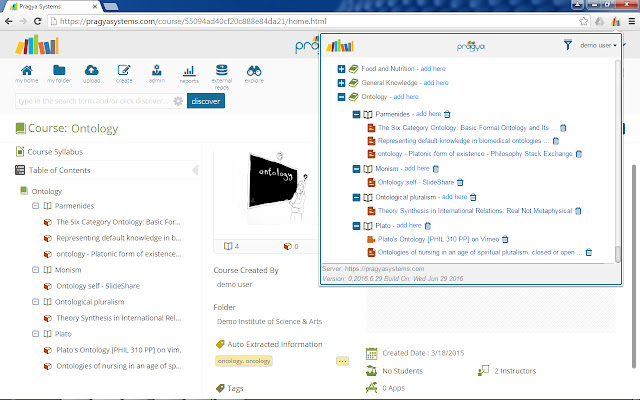Image resolution: width=640 pixels, height=400 pixels.
Task: Open Representing default knowledge in biomedical ontologies link
Action: click(463, 141)
